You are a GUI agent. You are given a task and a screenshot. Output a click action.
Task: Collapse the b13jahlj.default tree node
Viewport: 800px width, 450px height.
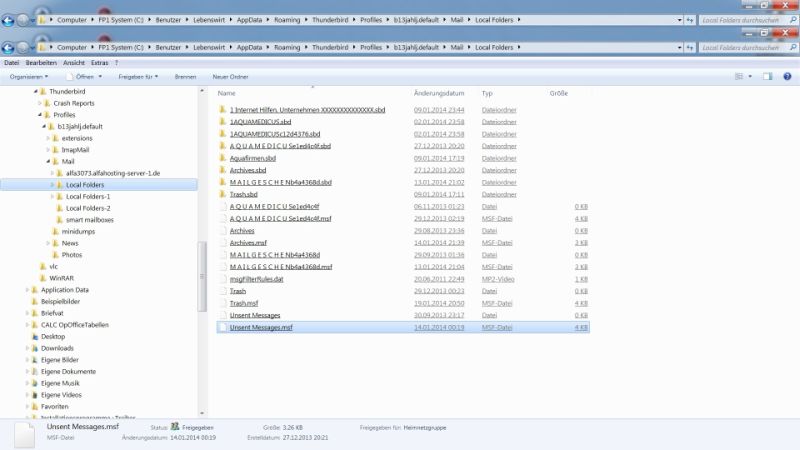[44, 127]
